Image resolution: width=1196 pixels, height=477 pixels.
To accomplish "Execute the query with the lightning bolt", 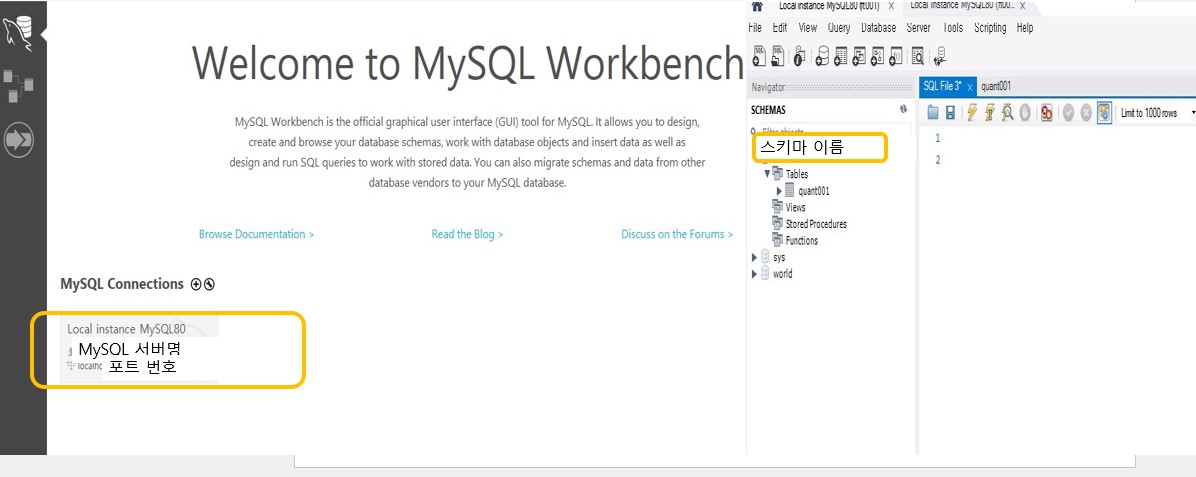I will (x=972, y=113).
